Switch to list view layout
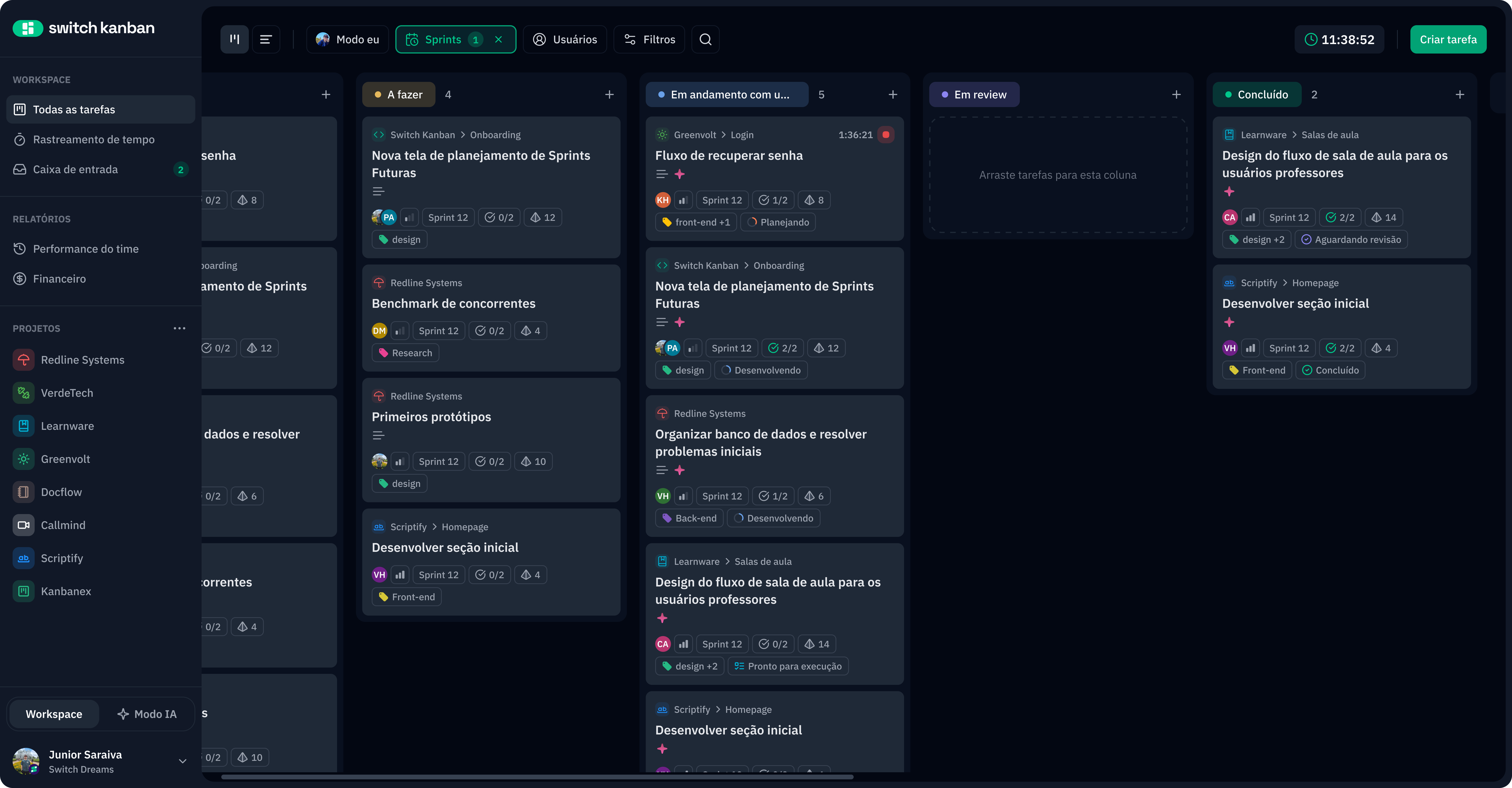1512x788 pixels. click(x=266, y=39)
